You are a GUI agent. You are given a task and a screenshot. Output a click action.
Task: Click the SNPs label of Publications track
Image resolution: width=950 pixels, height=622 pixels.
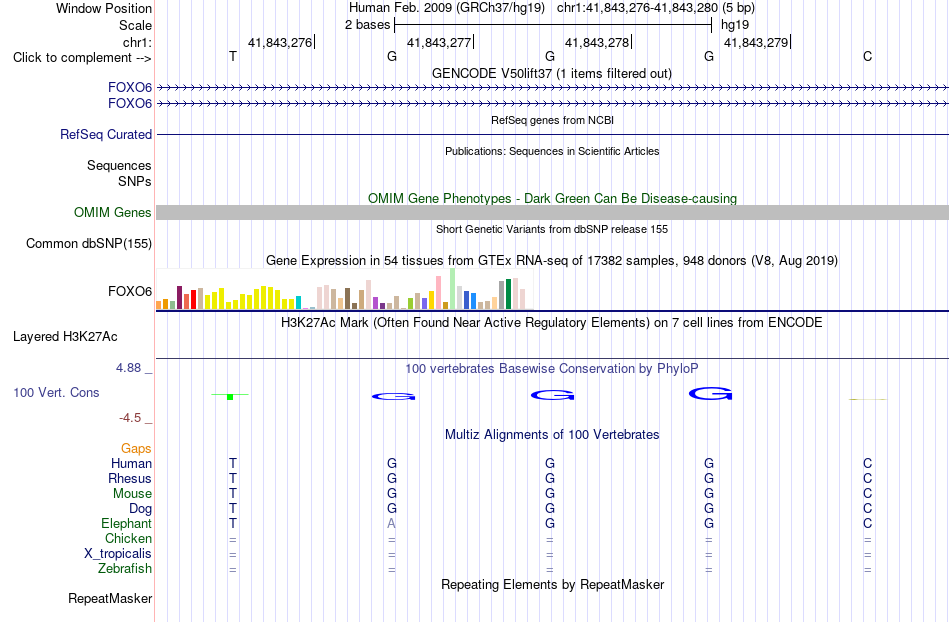[x=135, y=181]
